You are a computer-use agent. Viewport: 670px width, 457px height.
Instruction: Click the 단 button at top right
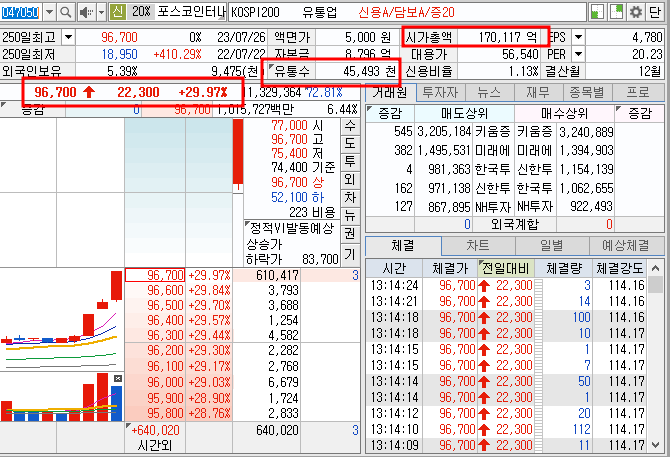click(654, 12)
